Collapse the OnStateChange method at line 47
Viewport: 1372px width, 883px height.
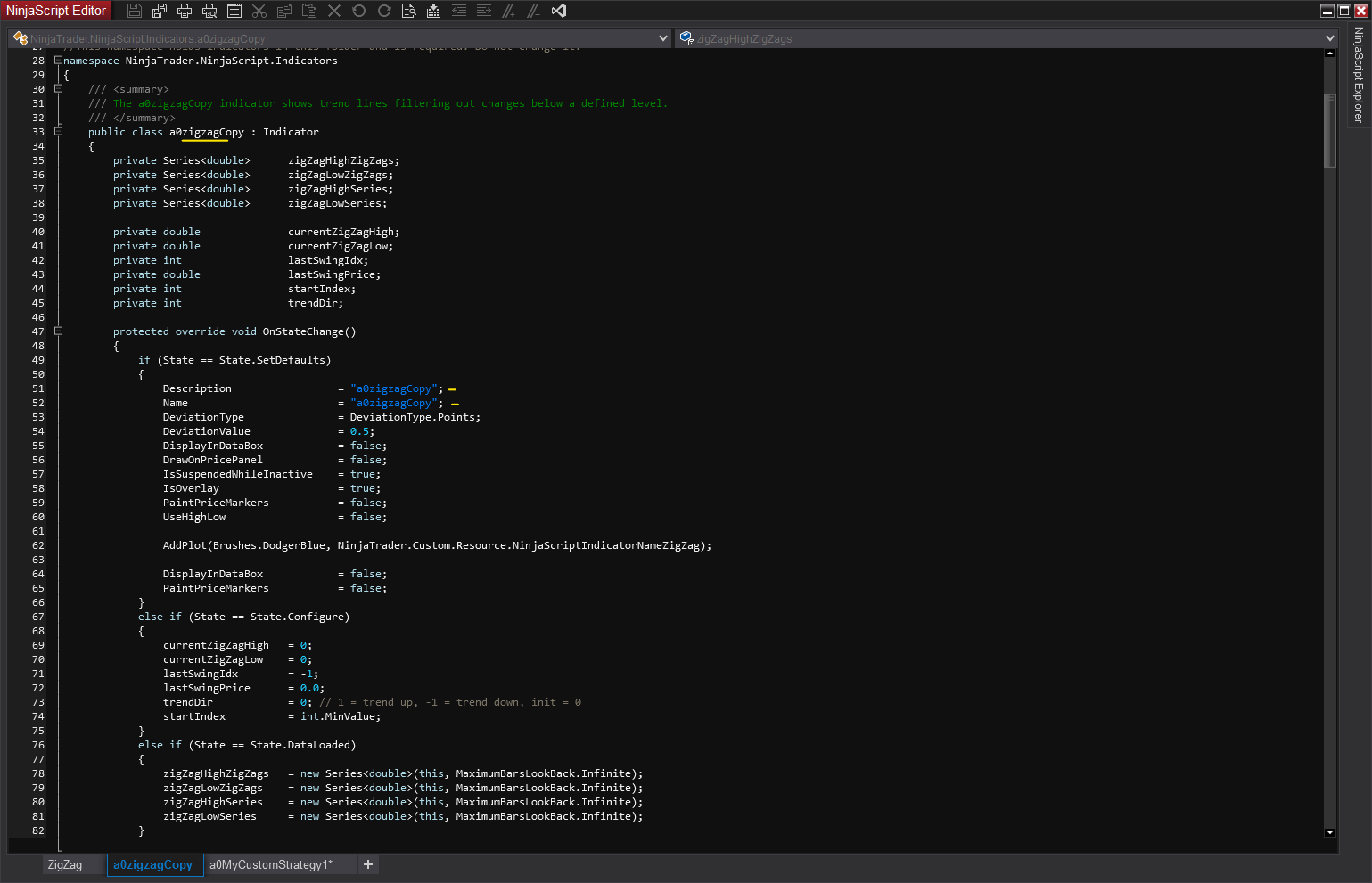click(x=59, y=331)
